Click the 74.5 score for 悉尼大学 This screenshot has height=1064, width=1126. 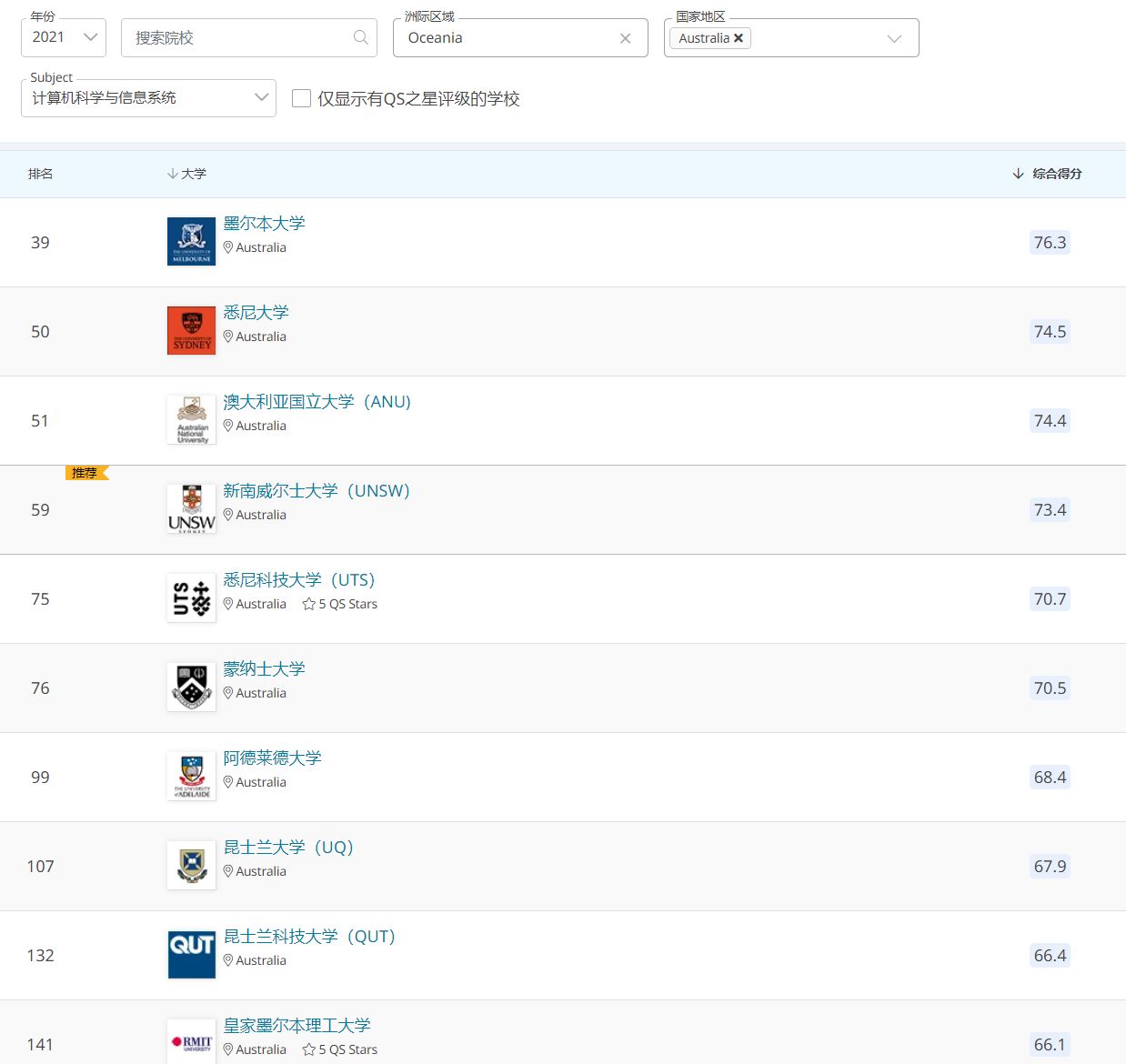pos(1050,332)
